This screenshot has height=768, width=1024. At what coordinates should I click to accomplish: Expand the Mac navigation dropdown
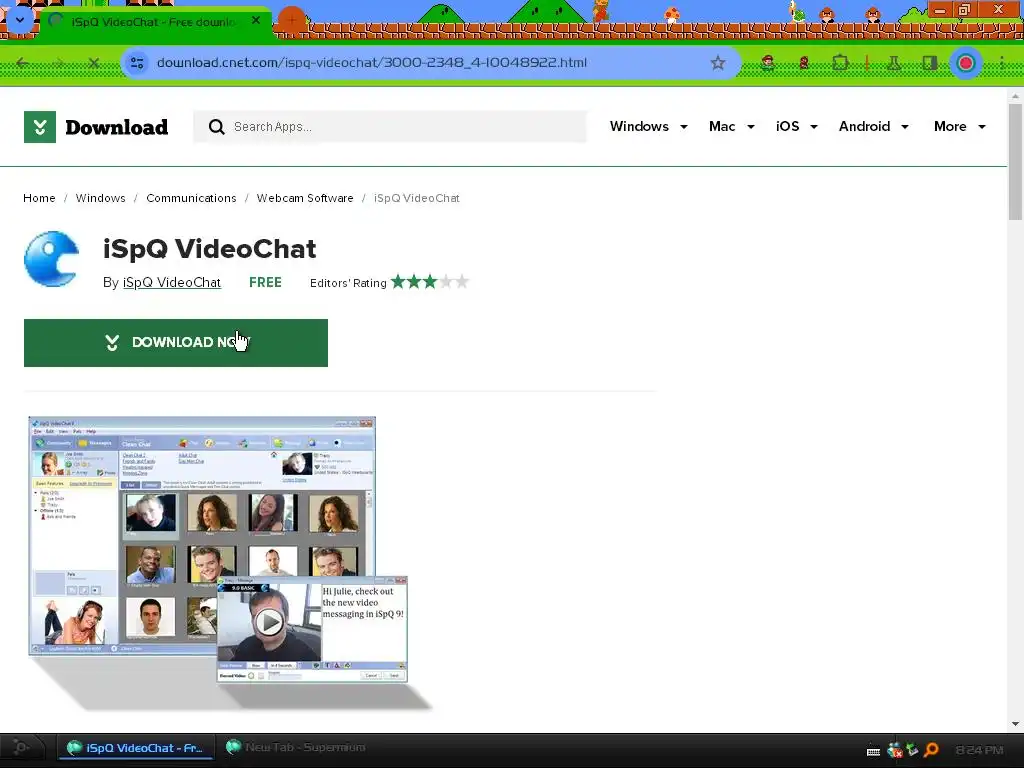[x=731, y=127]
